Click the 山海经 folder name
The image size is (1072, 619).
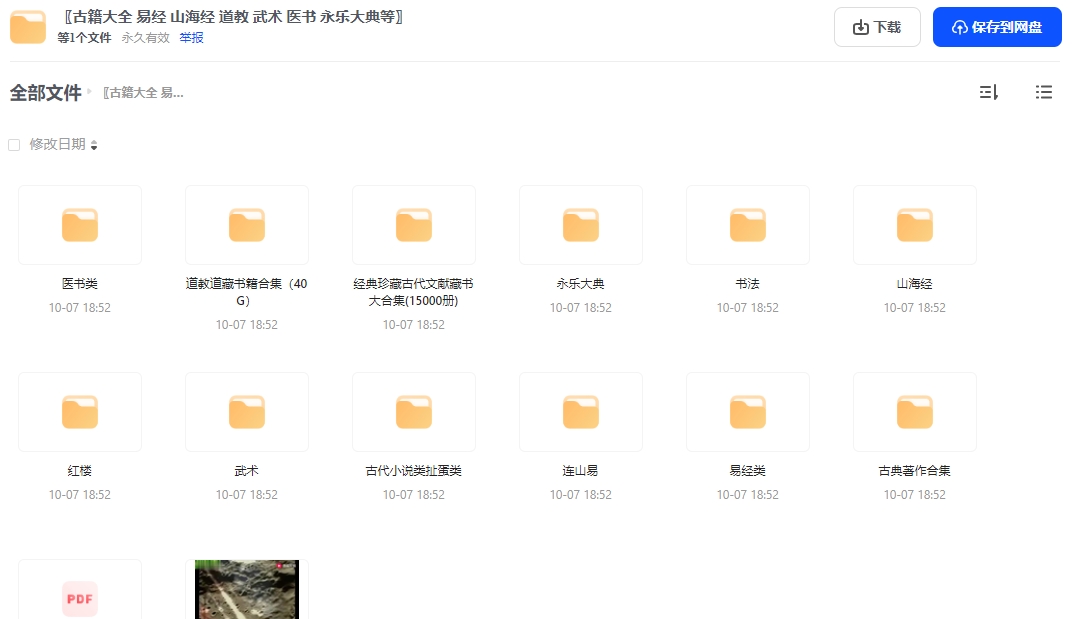click(915, 283)
